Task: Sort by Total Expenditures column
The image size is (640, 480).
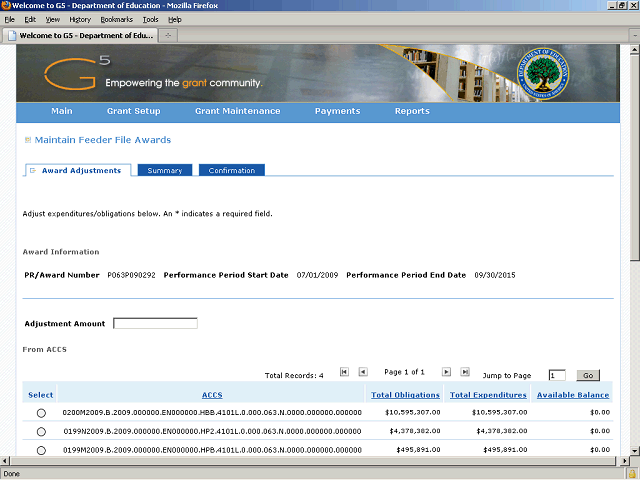Action: point(488,395)
